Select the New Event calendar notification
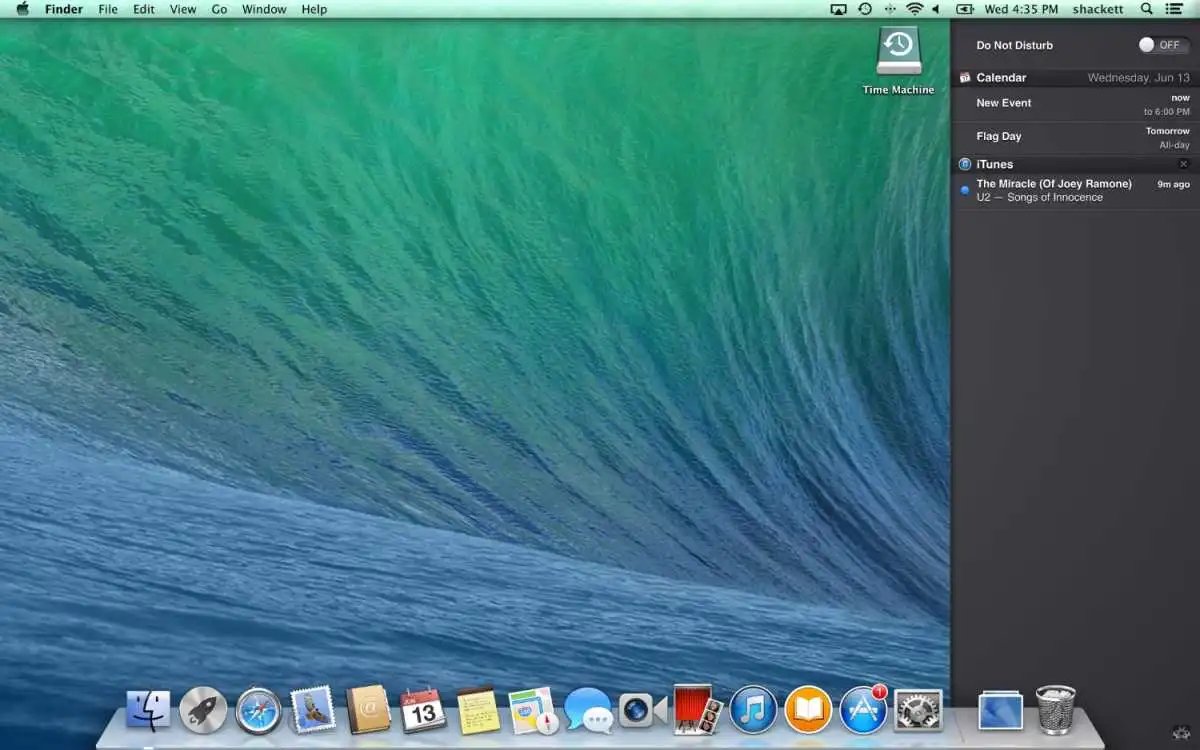The width and height of the screenshot is (1200, 750). coord(1070,103)
